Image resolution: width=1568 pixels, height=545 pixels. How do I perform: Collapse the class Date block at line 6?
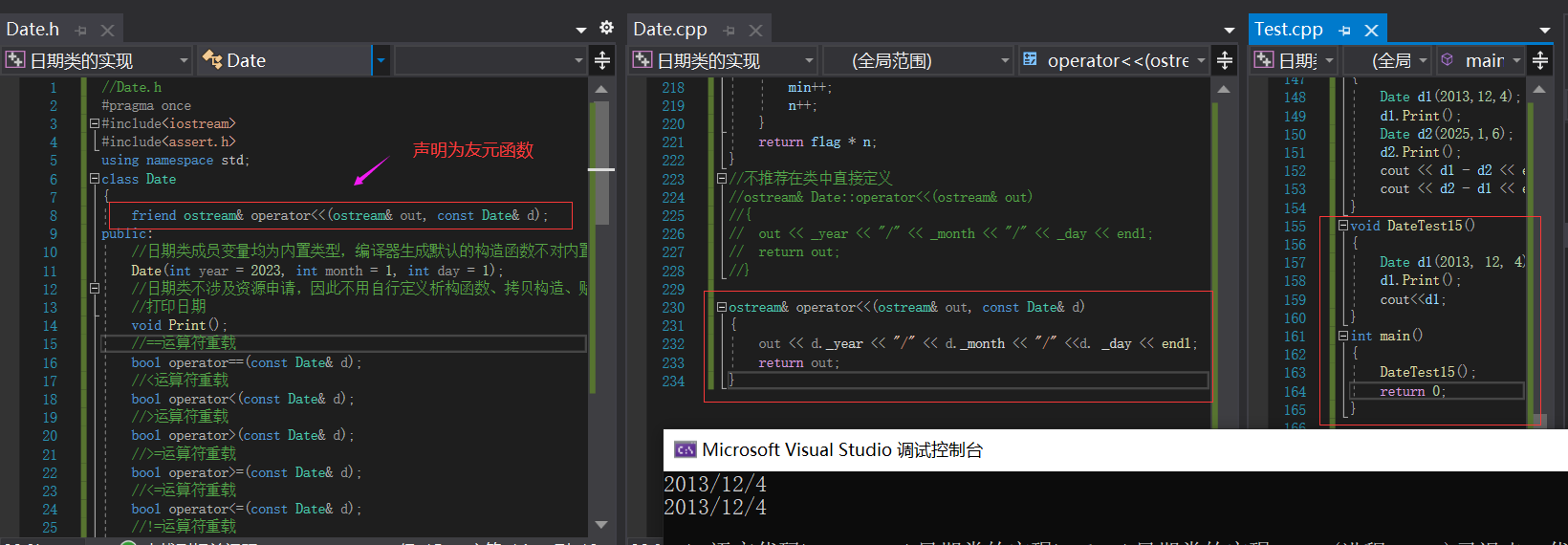click(95, 179)
